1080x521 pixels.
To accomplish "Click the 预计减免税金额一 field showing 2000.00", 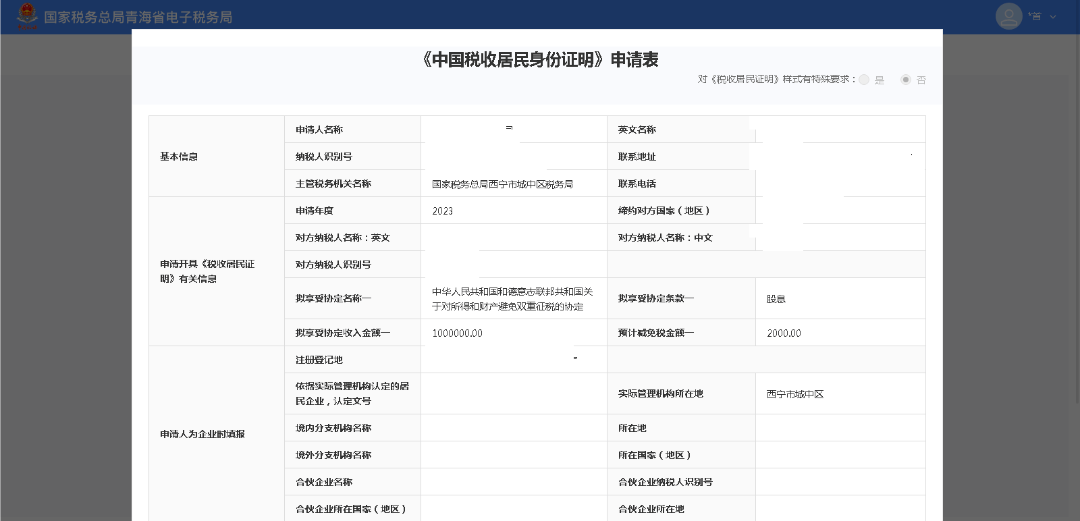I will (840, 333).
